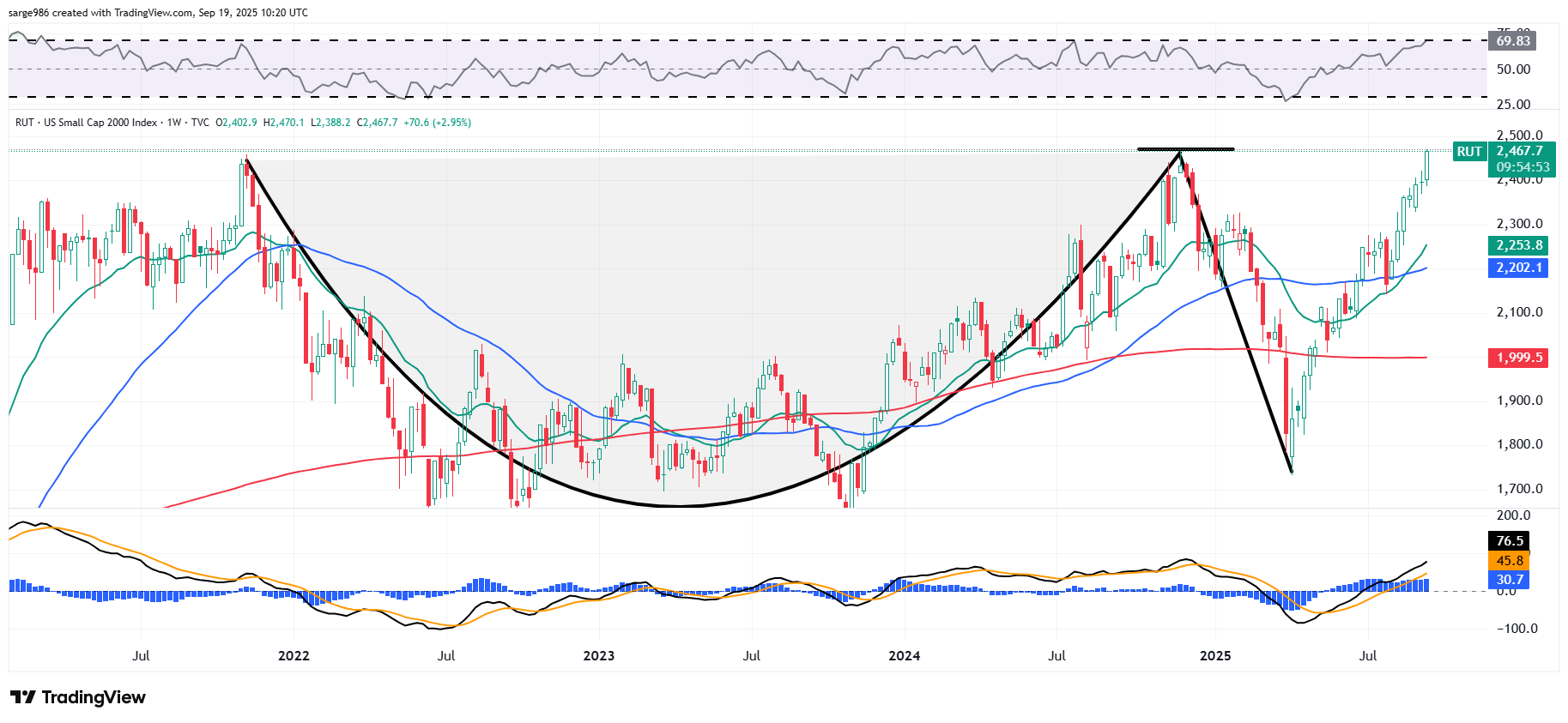Change the 1W interval in chart legend
Screen dimensions: 1568x723
(x=174, y=123)
